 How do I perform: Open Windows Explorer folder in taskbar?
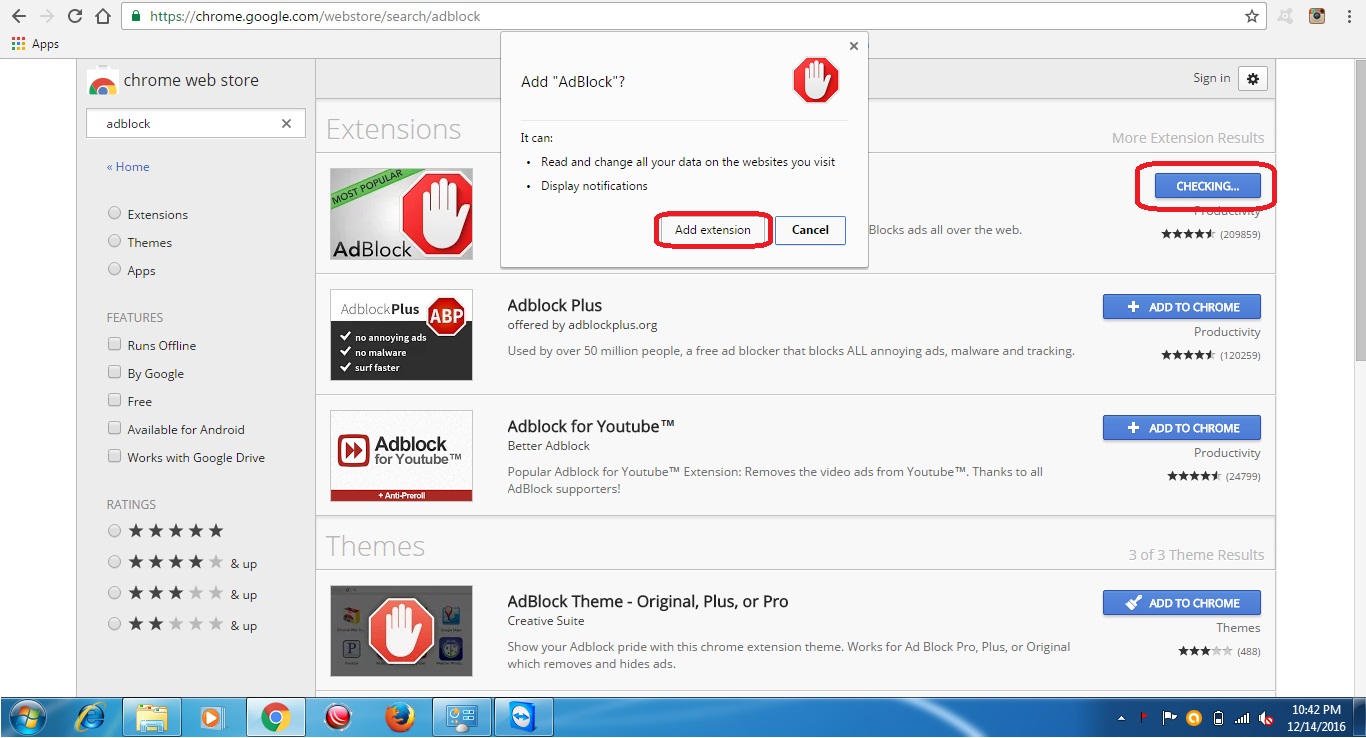(x=151, y=717)
